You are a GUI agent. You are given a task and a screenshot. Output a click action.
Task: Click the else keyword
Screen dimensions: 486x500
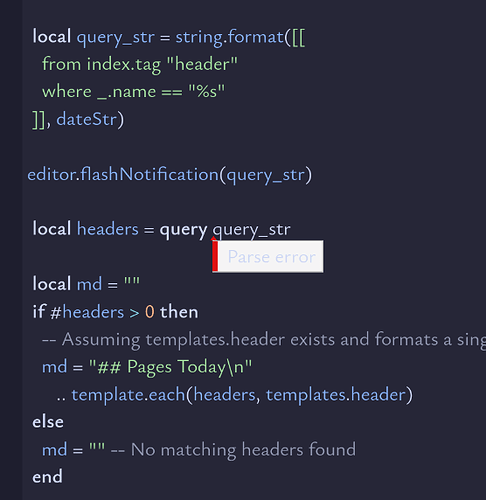(x=48, y=422)
